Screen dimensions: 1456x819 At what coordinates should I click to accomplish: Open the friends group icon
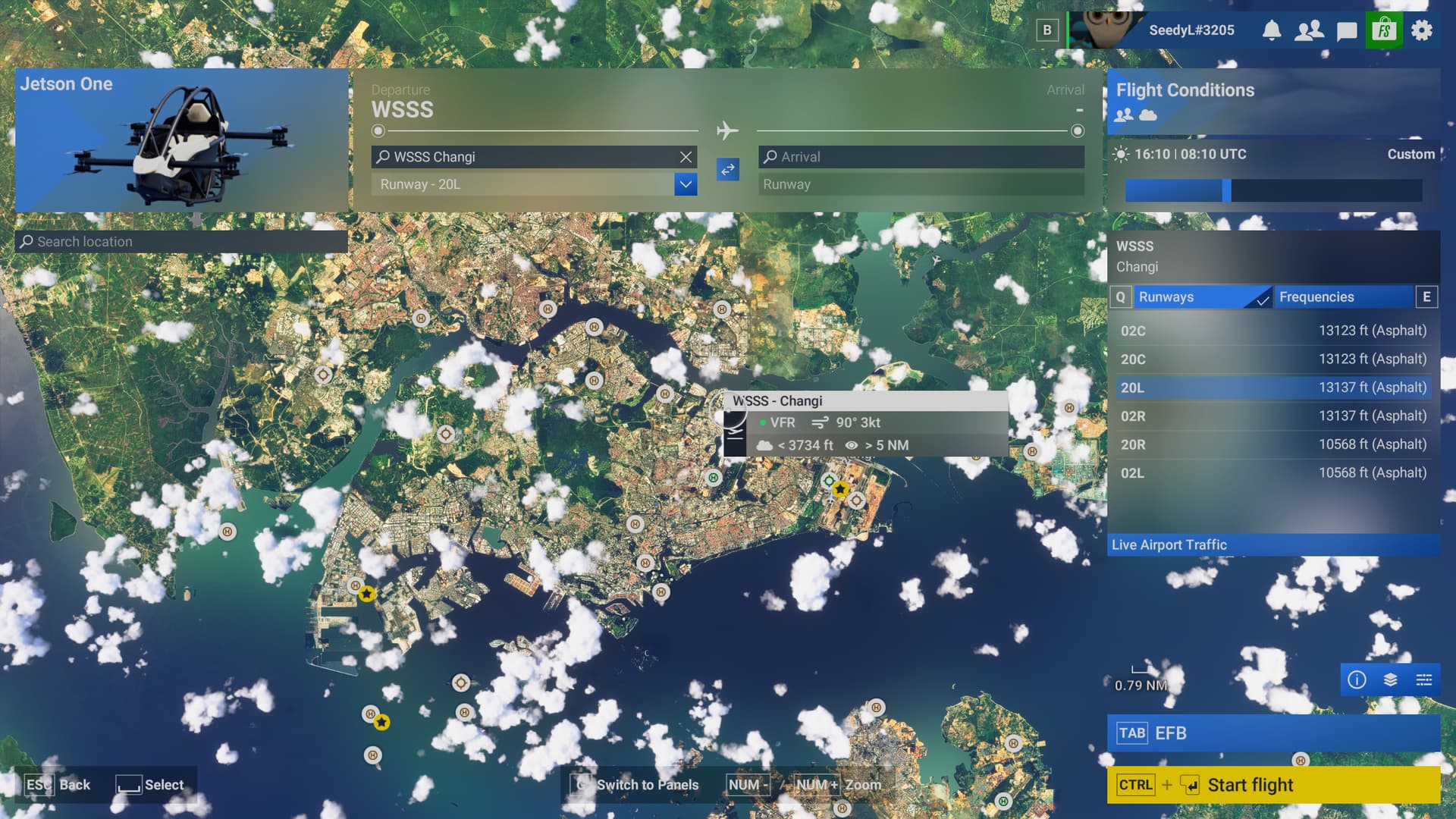pos(1309,30)
